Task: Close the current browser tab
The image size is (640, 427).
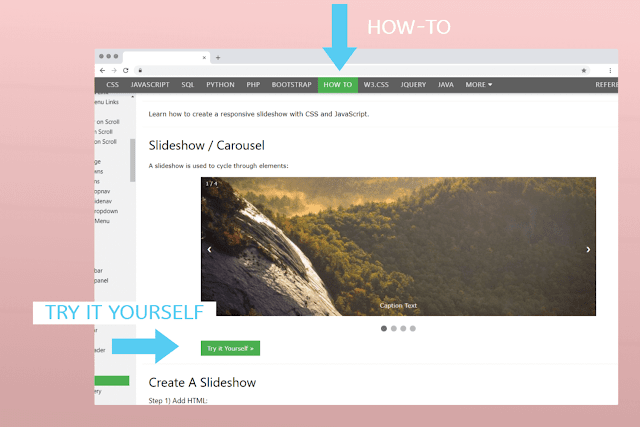Action: click(204, 58)
